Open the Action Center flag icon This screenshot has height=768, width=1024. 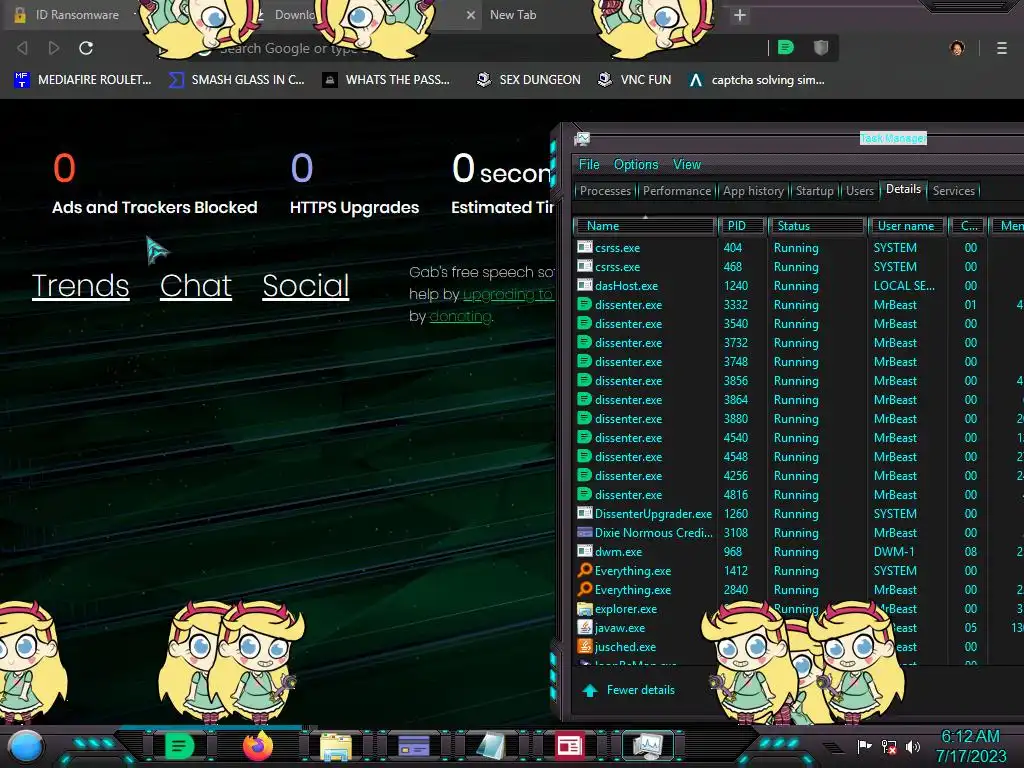[864, 746]
